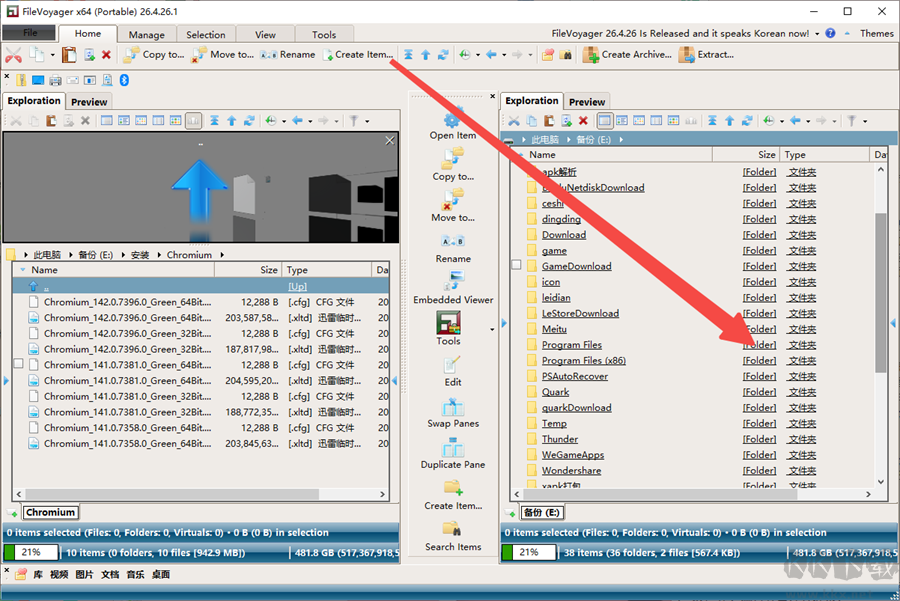900x601 pixels.
Task: Switch to the right pane Preview tab
Action: pyautogui.click(x=587, y=102)
